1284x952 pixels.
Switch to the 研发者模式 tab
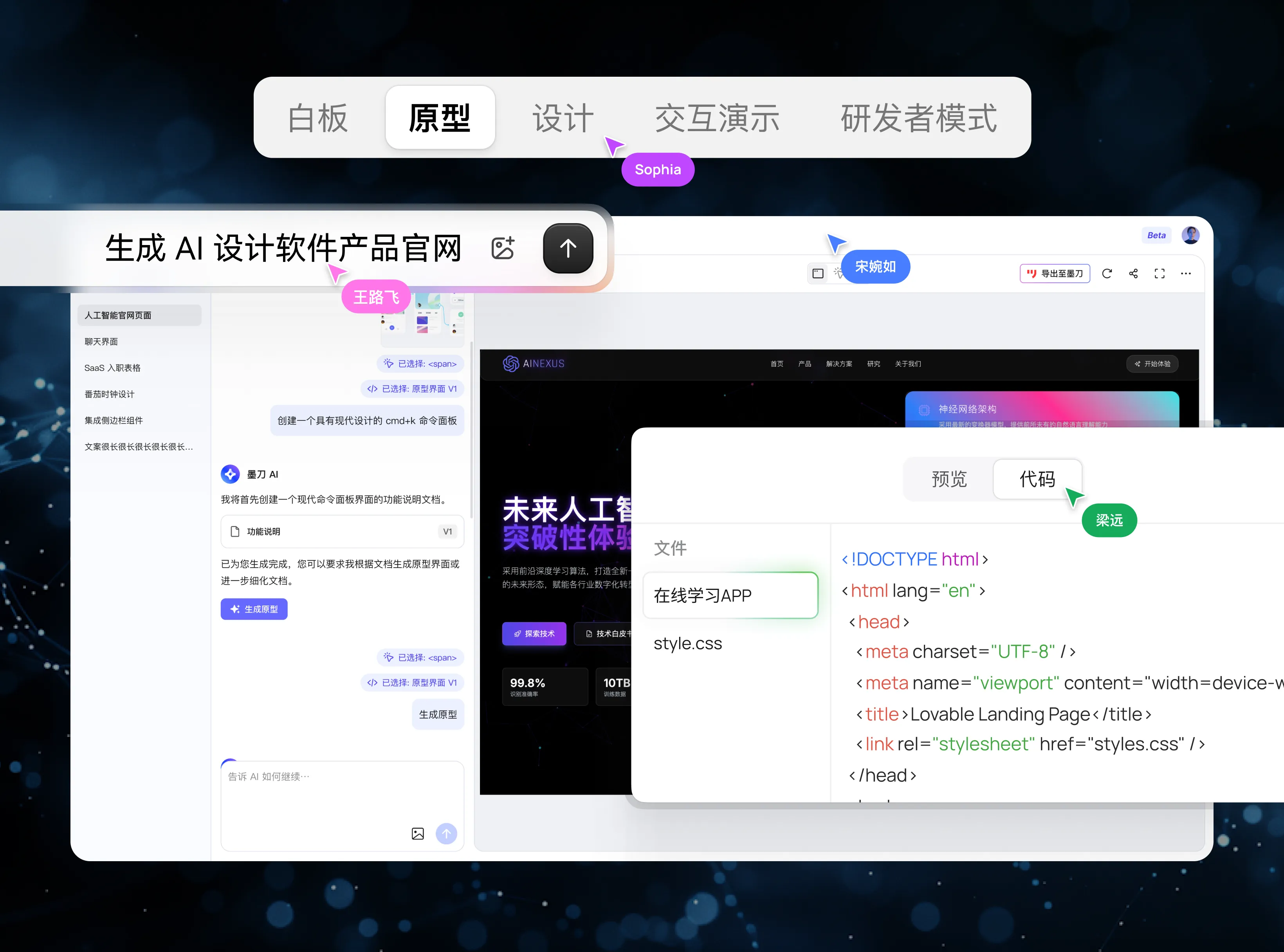coord(918,118)
